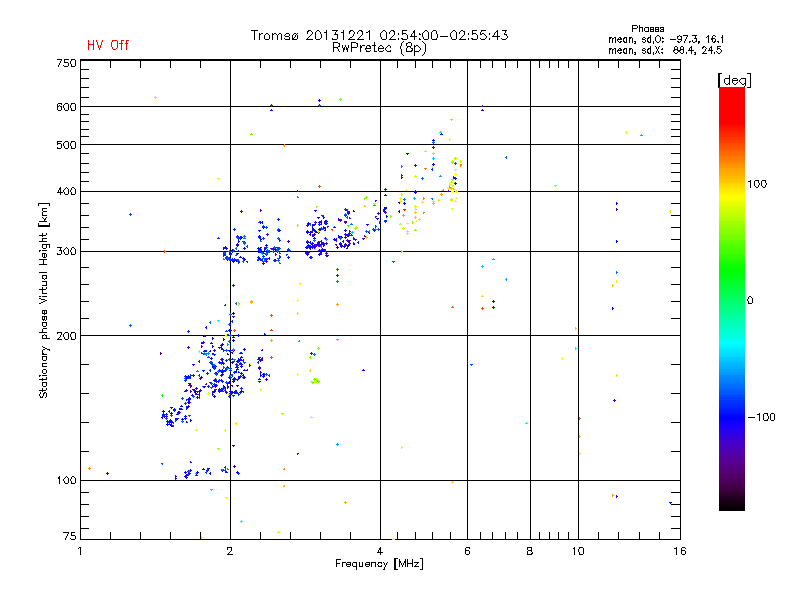800x600 pixels.
Task: Click the y-axis label '400'
Action: click(x=66, y=191)
